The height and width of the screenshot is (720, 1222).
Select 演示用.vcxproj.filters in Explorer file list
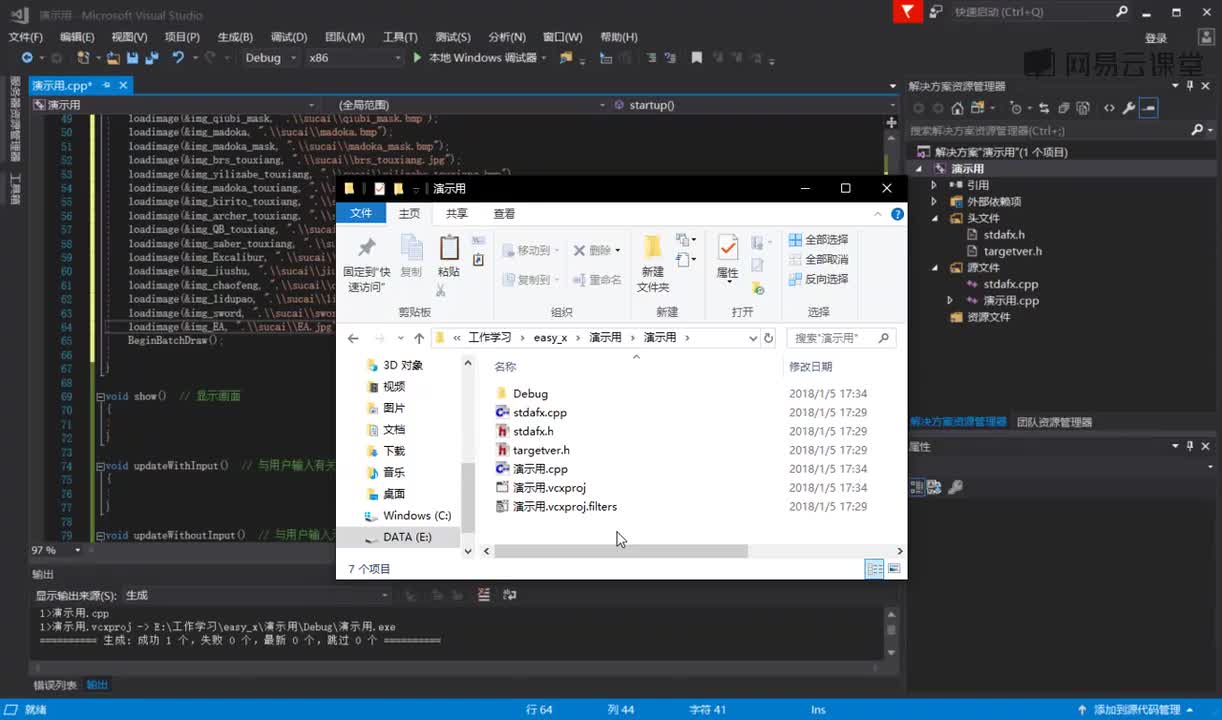point(565,507)
